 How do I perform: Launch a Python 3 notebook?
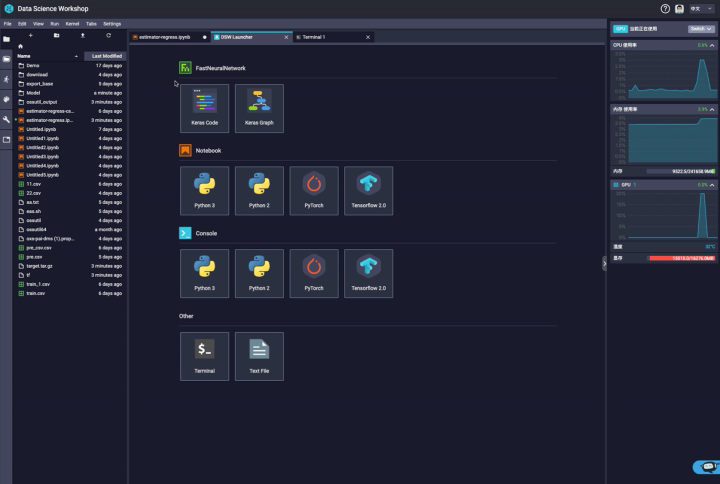point(204,191)
